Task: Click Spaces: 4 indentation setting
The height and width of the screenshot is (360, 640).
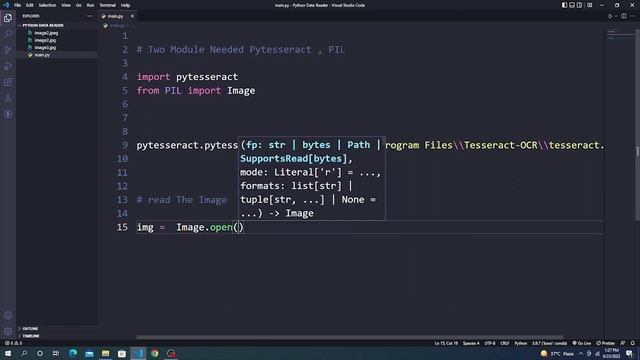Action: (471, 343)
